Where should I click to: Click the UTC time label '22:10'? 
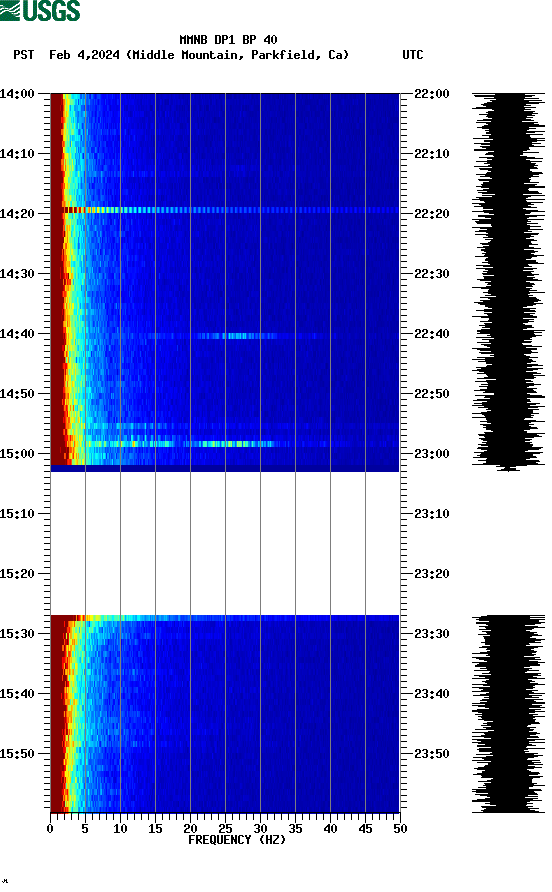tap(432, 154)
